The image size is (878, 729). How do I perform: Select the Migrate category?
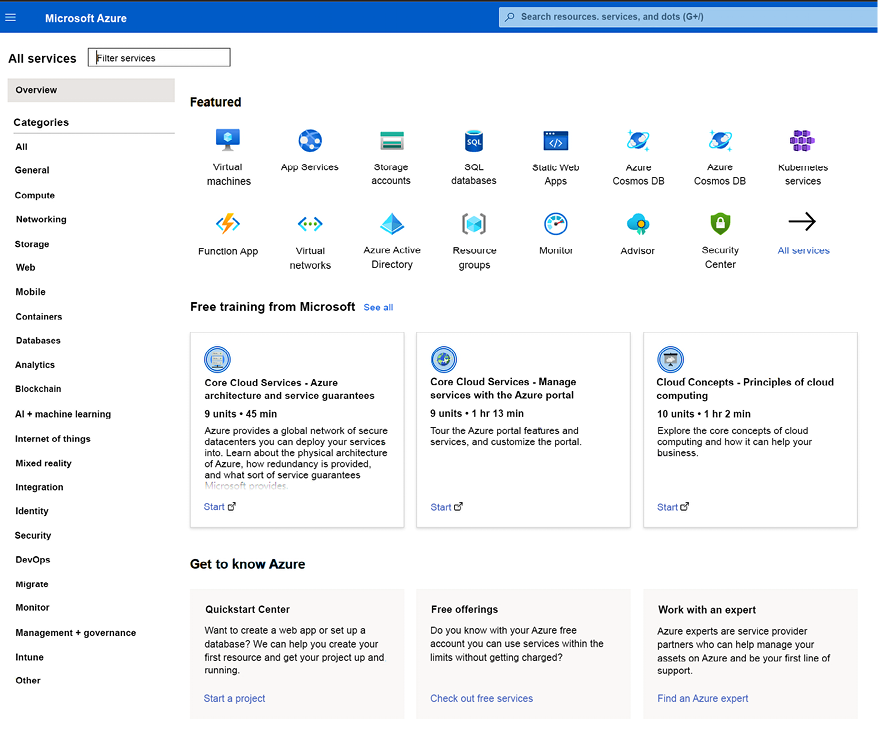pyautogui.click(x=31, y=584)
